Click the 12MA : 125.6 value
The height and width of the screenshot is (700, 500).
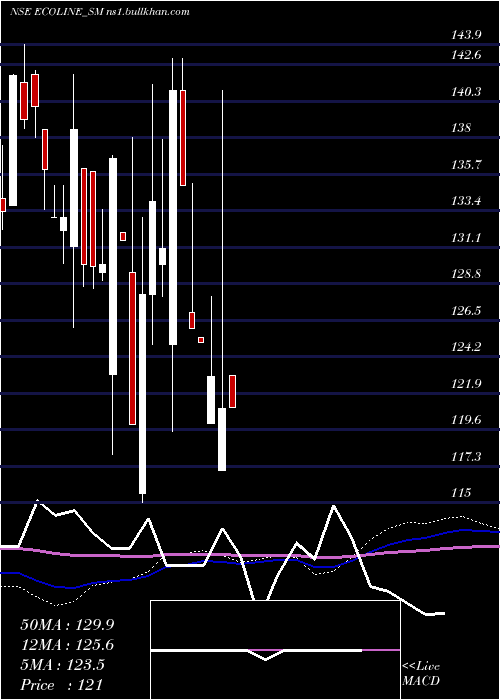[67, 645]
